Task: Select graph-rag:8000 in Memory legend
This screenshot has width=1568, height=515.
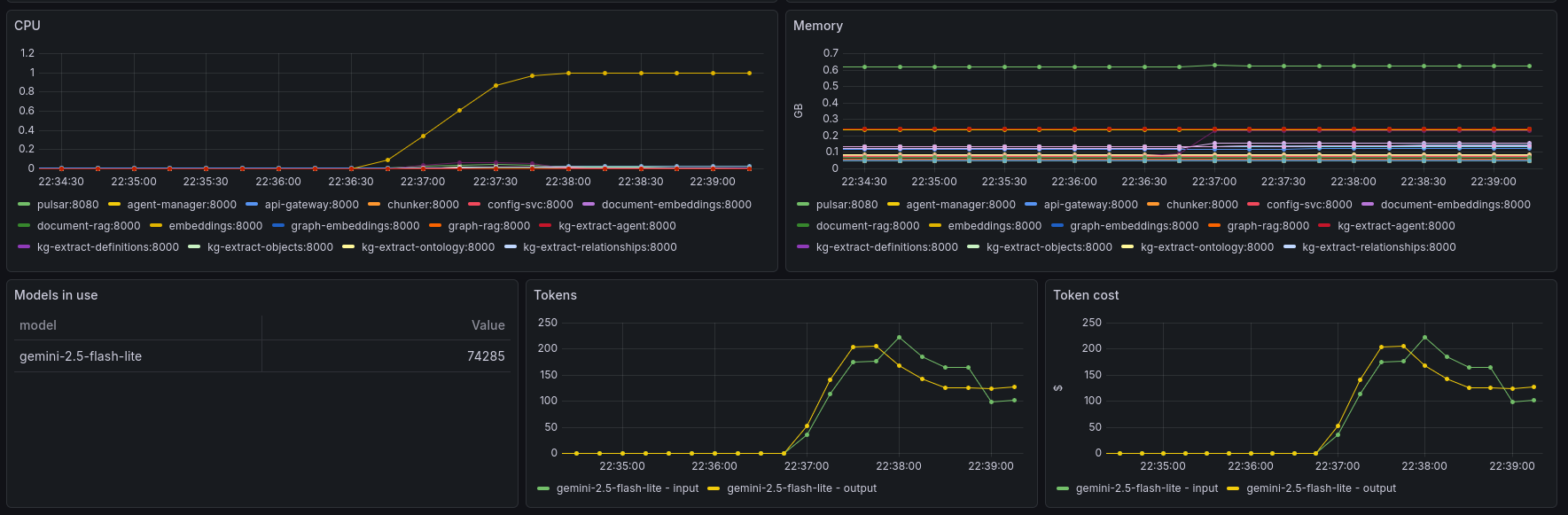Action: [1268, 226]
